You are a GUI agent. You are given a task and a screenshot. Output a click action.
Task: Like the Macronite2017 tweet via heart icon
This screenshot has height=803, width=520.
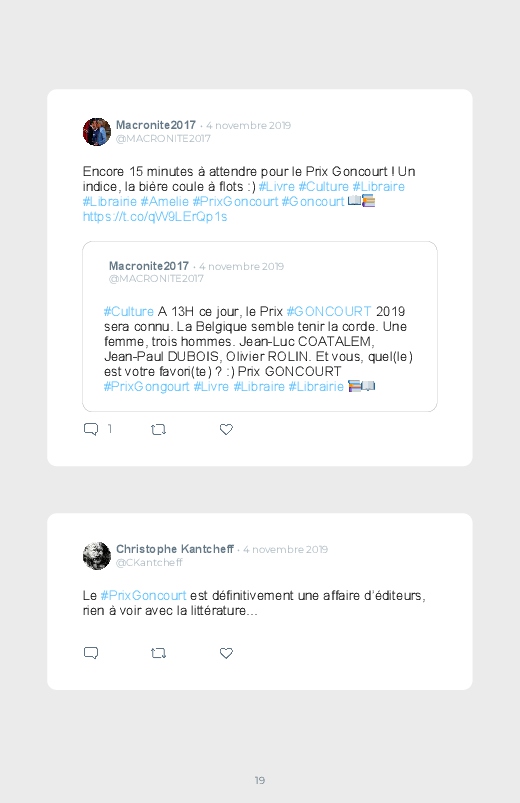pyautogui.click(x=226, y=429)
